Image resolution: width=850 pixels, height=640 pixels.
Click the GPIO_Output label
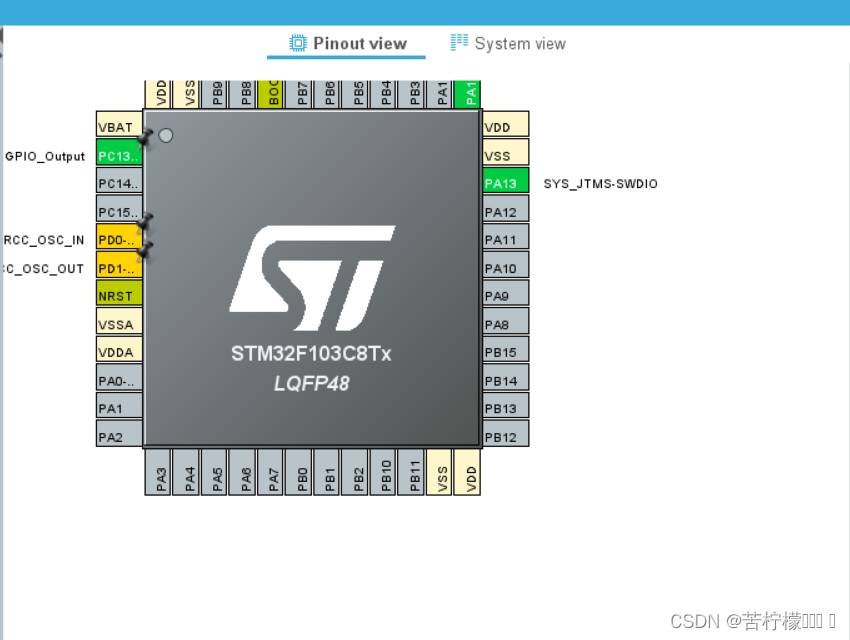pyautogui.click(x=45, y=157)
